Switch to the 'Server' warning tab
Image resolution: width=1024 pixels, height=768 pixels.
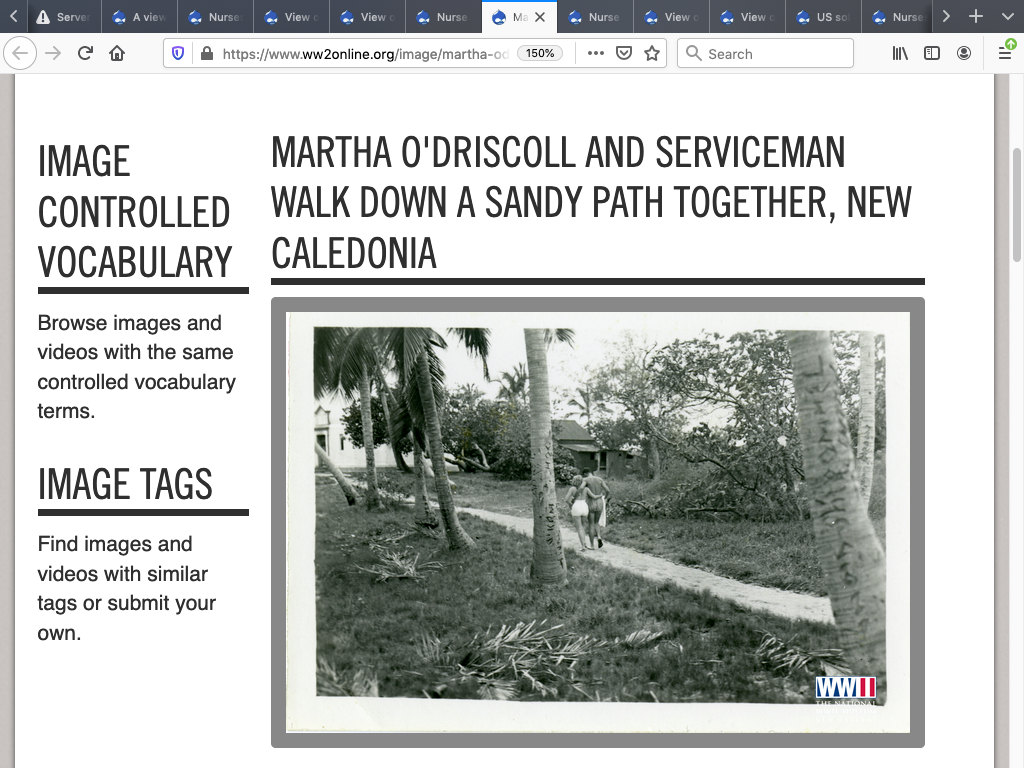click(x=62, y=17)
